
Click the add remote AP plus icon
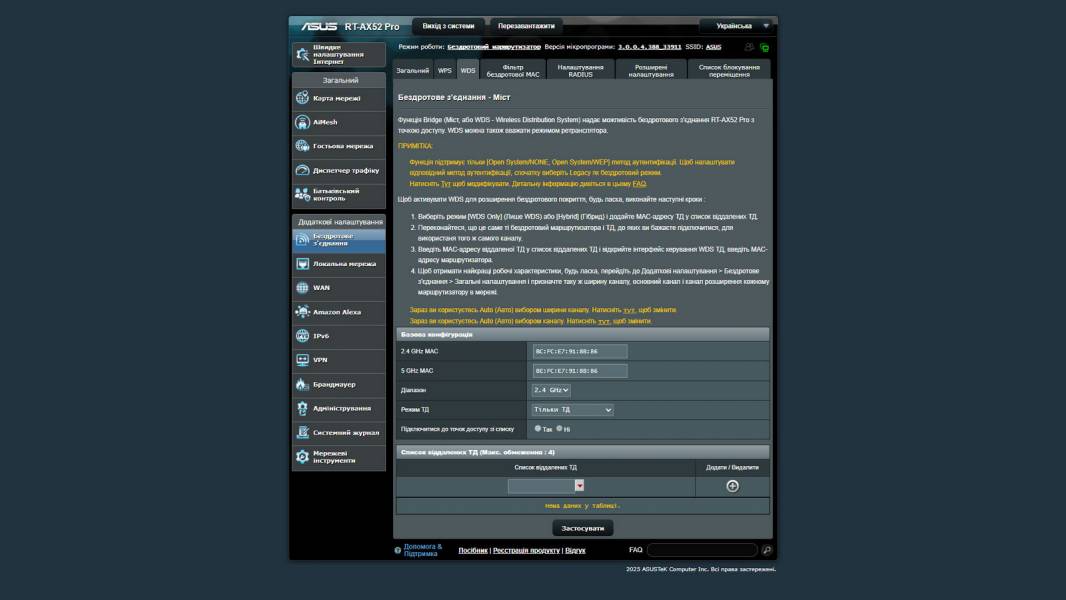[732, 486]
